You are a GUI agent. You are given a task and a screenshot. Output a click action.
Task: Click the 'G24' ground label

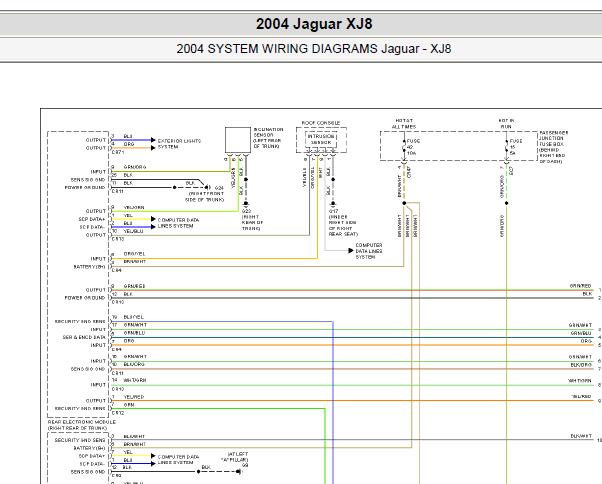(219, 188)
